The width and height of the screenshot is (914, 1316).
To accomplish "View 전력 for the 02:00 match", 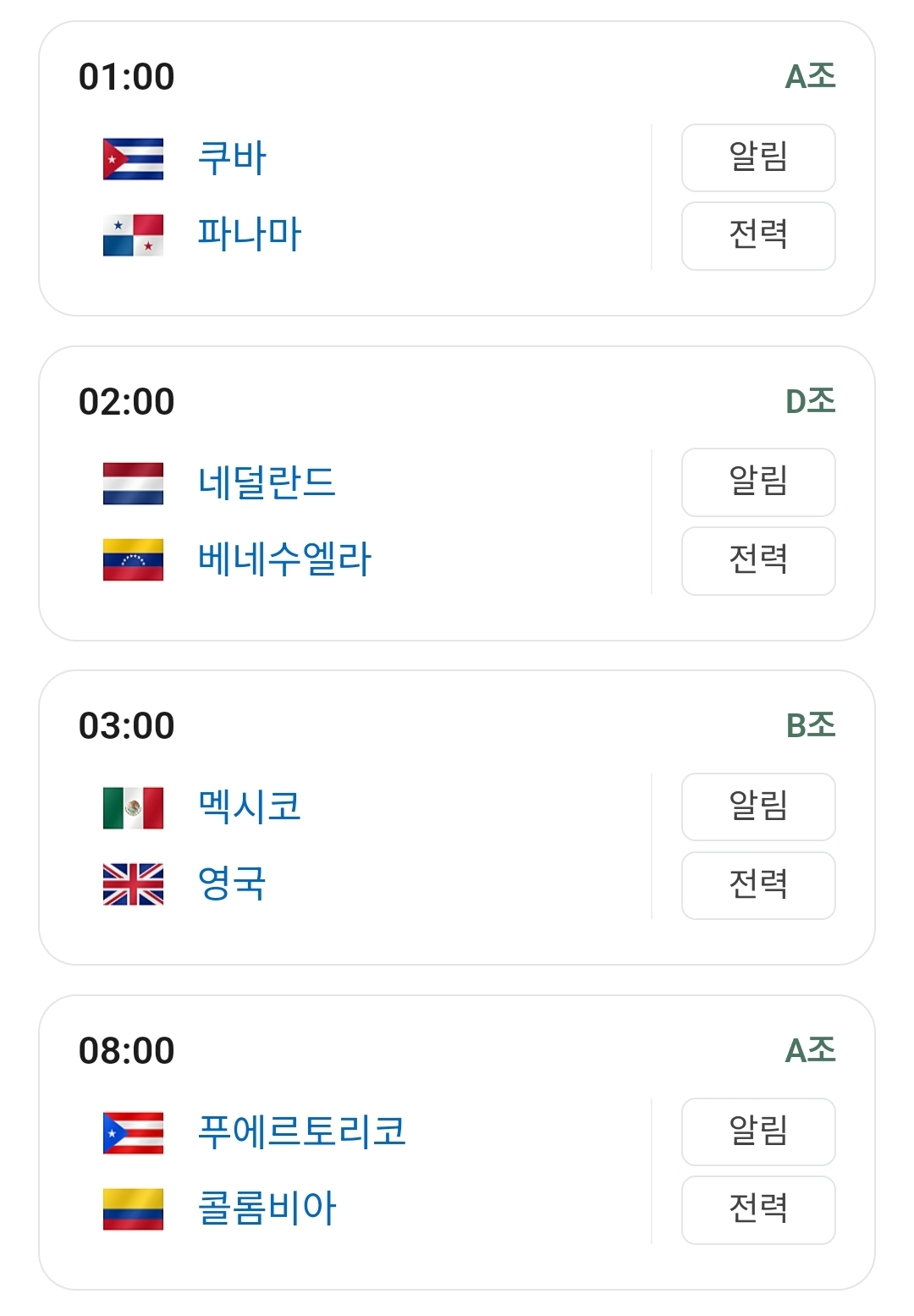I will (x=757, y=560).
